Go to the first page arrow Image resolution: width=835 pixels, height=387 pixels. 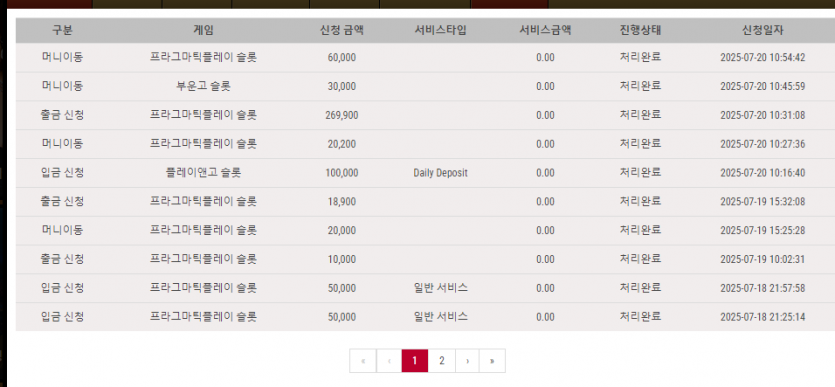(363, 361)
